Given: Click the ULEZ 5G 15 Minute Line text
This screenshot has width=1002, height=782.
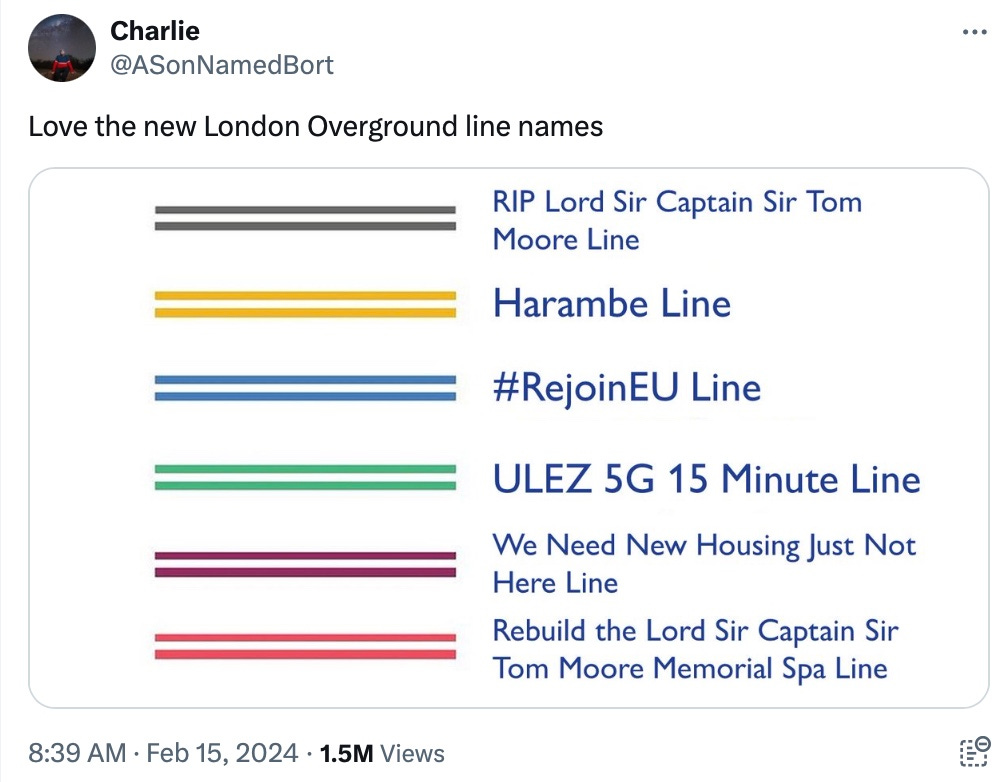Looking at the screenshot, I should (x=706, y=479).
